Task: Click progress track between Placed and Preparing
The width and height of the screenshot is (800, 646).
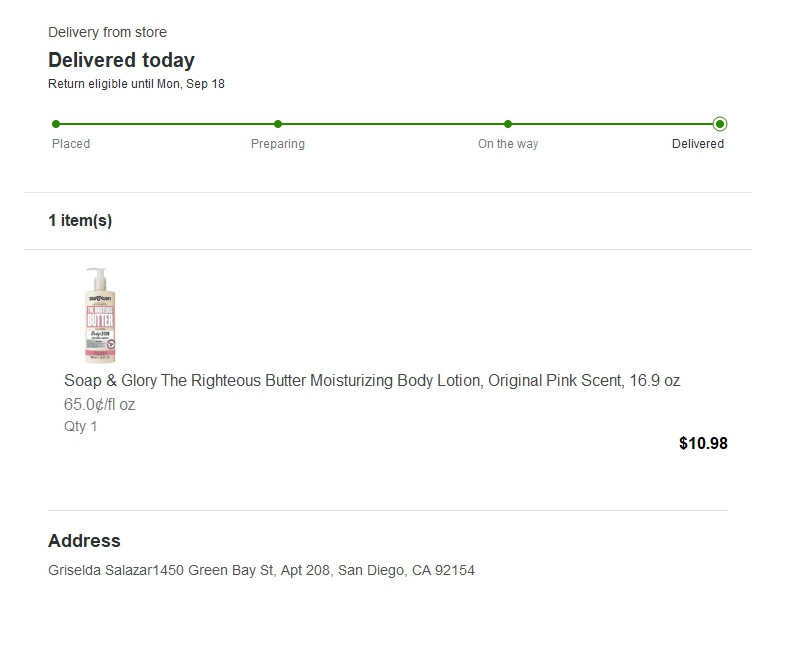Action: (x=167, y=124)
